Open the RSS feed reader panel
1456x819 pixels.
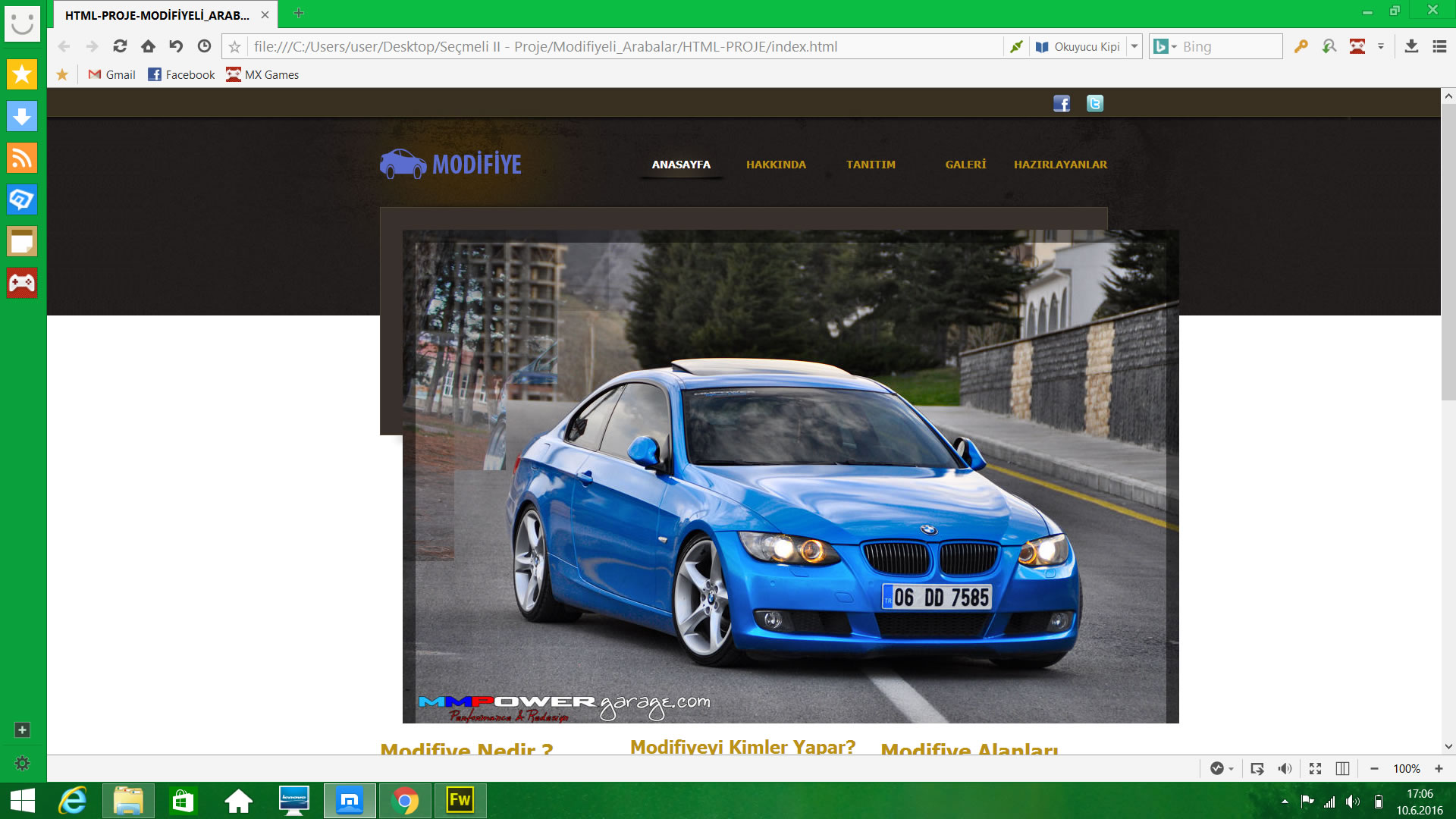[22, 158]
